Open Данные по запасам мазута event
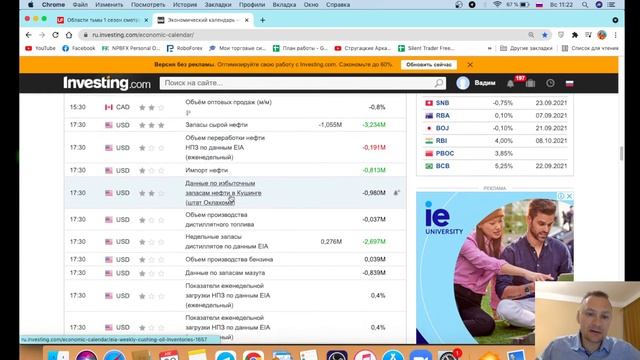The height and width of the screenshot is (360, 640). pos(225,273)
